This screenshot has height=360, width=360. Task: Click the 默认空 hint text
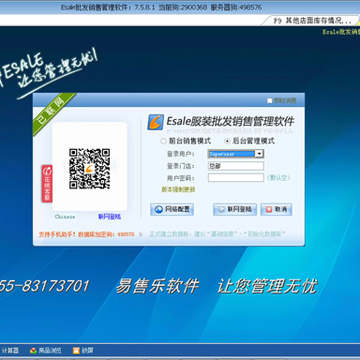(278, 178)
